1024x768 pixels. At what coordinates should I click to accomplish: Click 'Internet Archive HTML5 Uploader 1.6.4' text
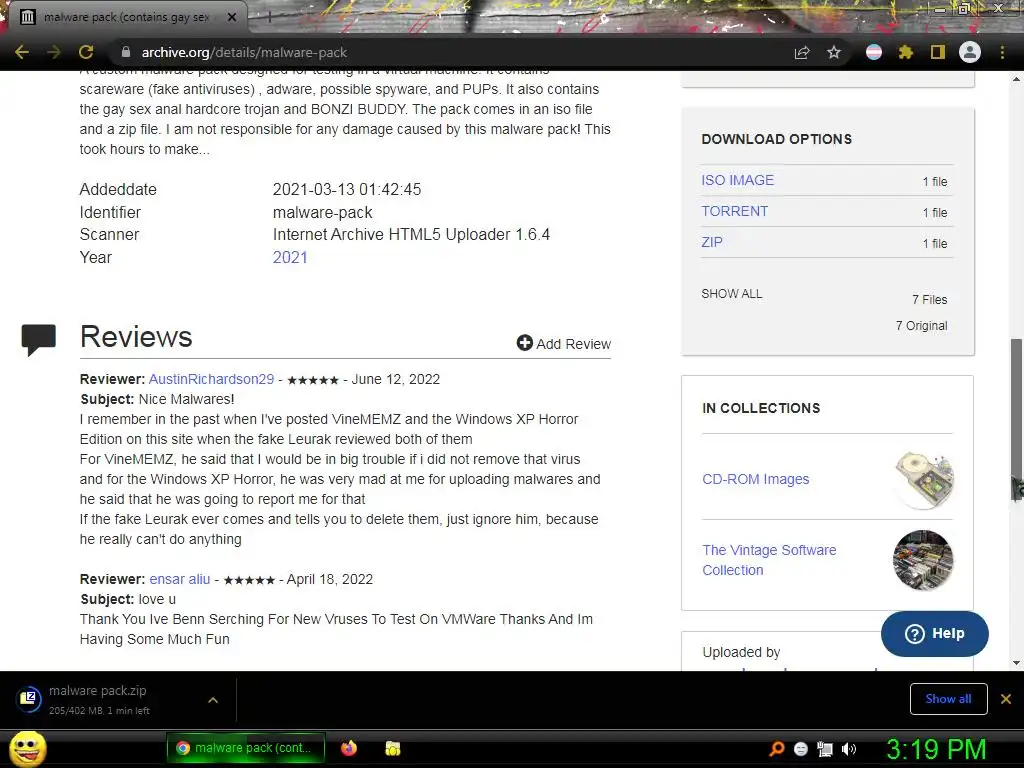411,234
